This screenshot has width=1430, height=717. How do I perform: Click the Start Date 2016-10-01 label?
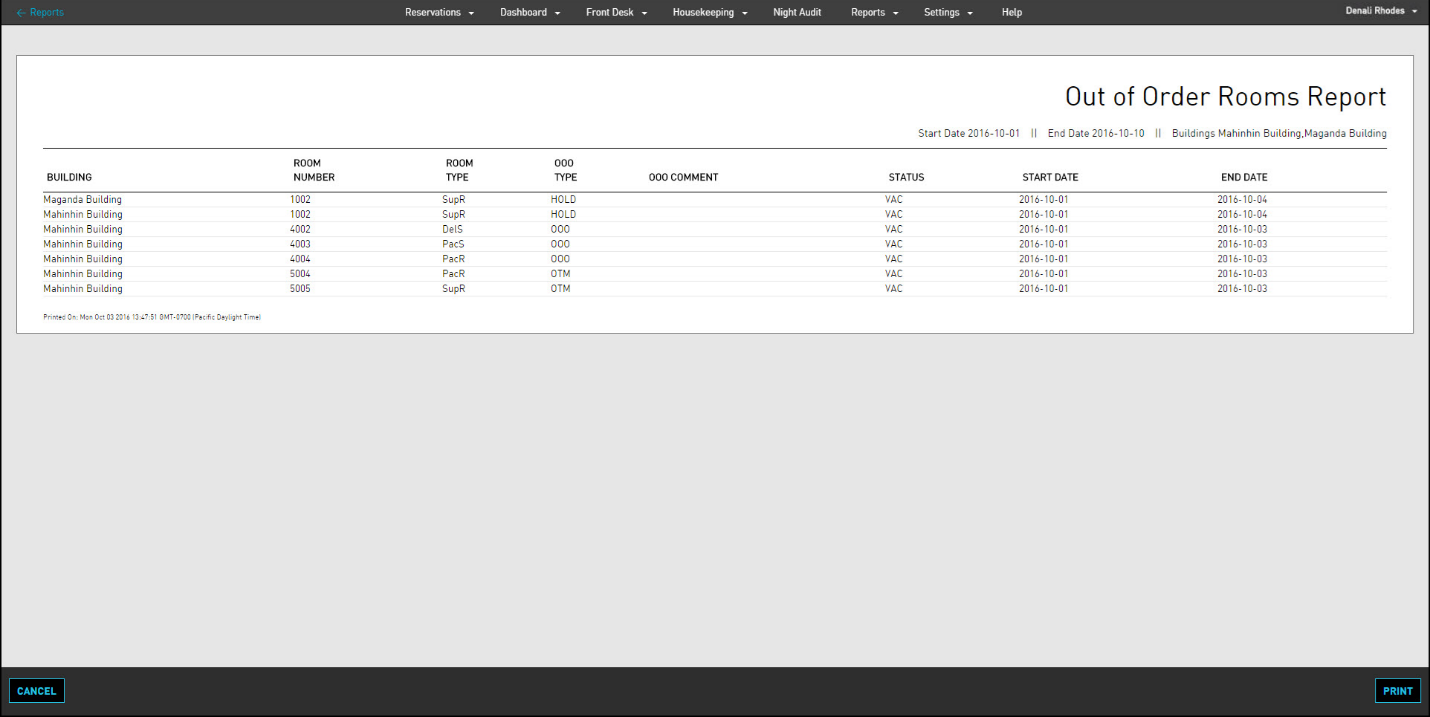tap(968, 133)
